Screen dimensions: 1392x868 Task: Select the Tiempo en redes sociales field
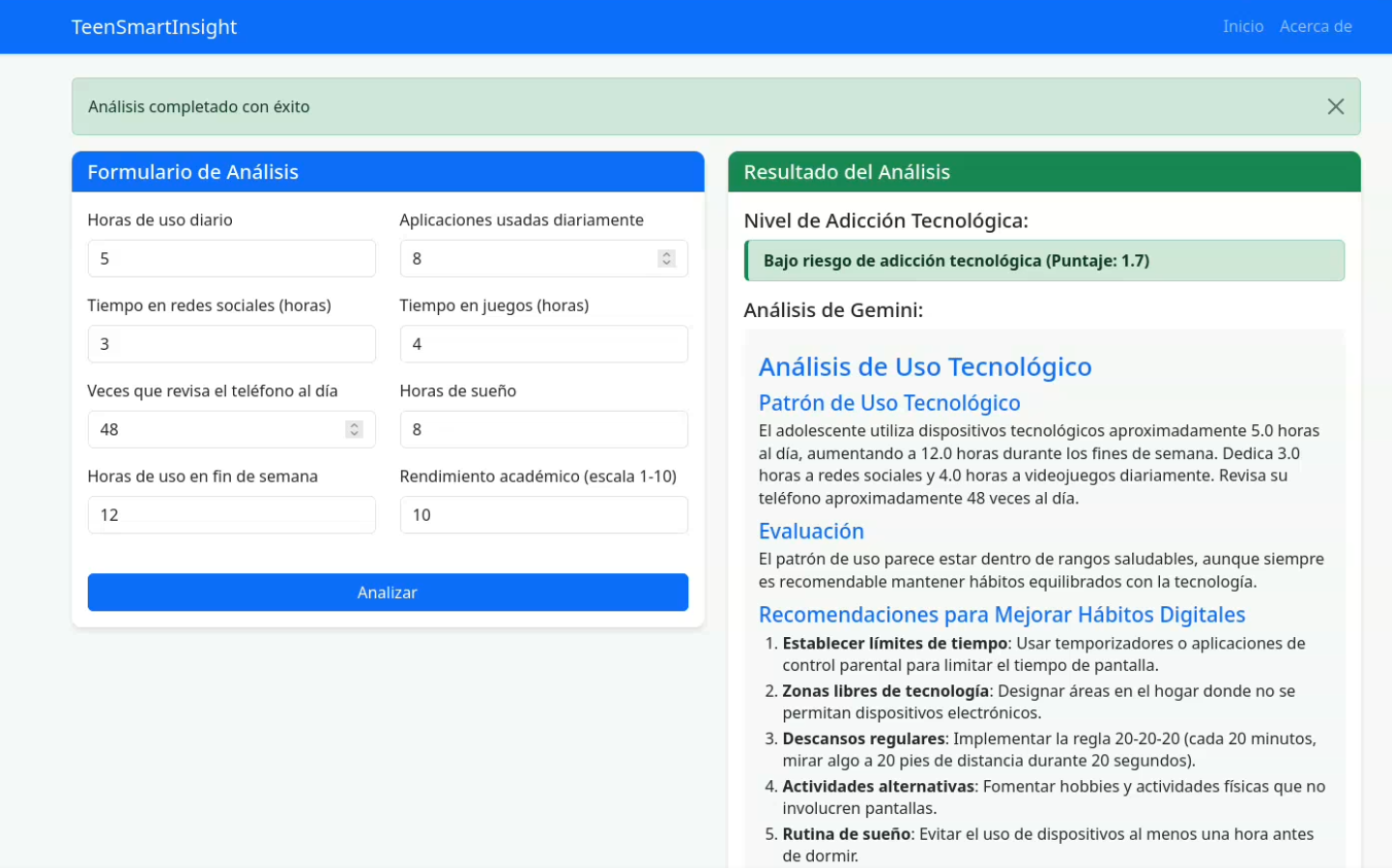point(231,344)
